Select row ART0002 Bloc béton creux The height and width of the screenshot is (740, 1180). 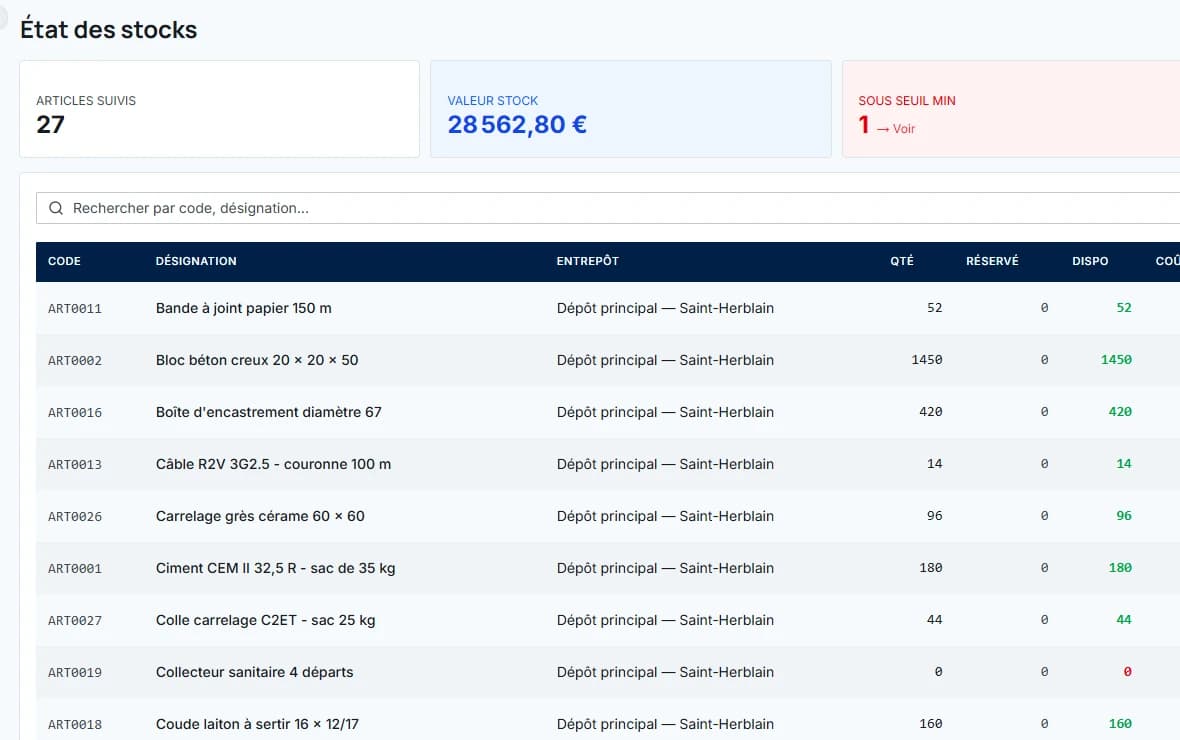608,360
